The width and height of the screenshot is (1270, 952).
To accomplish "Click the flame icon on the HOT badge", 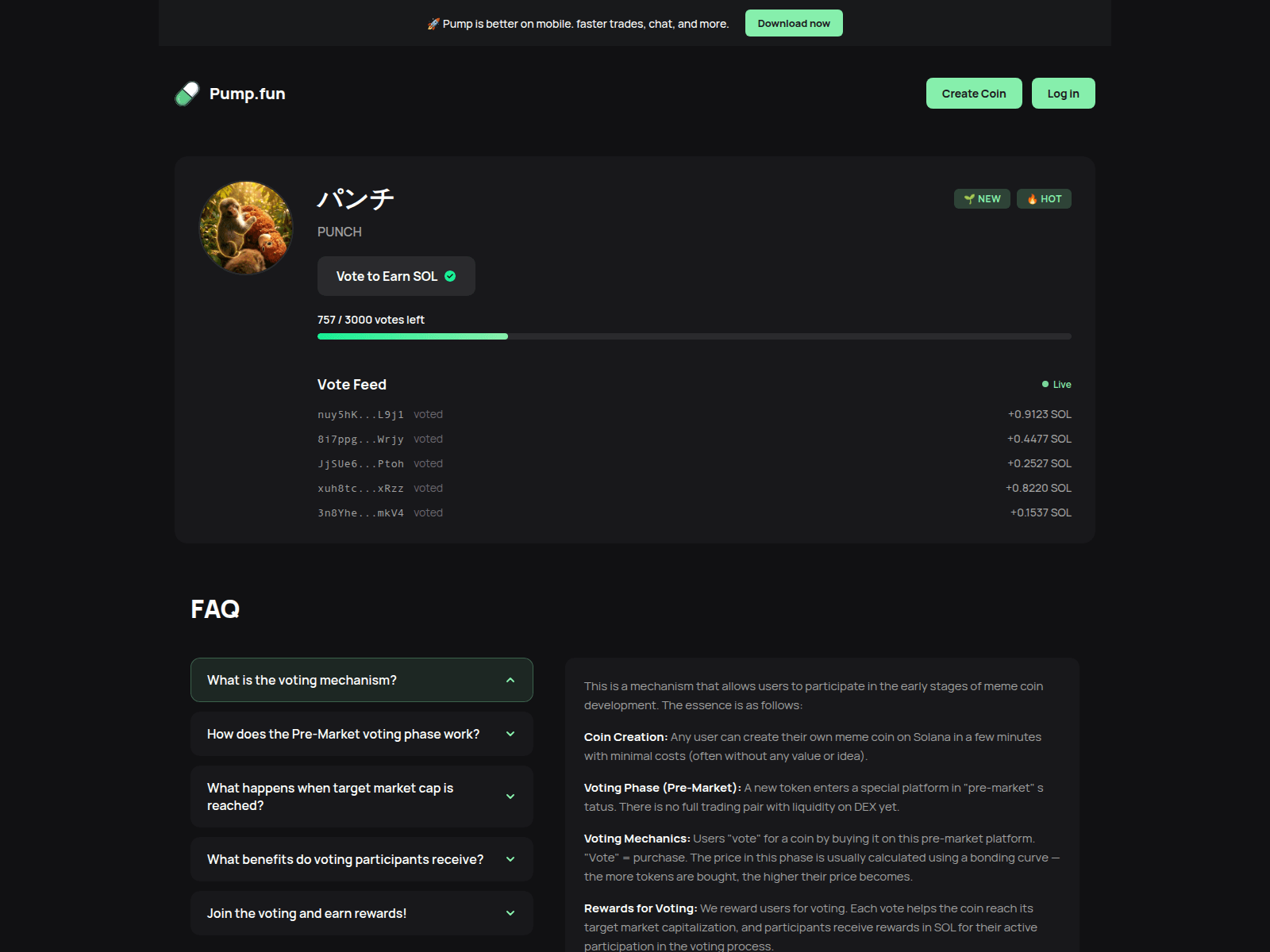I will click(x=1032, y=199).
